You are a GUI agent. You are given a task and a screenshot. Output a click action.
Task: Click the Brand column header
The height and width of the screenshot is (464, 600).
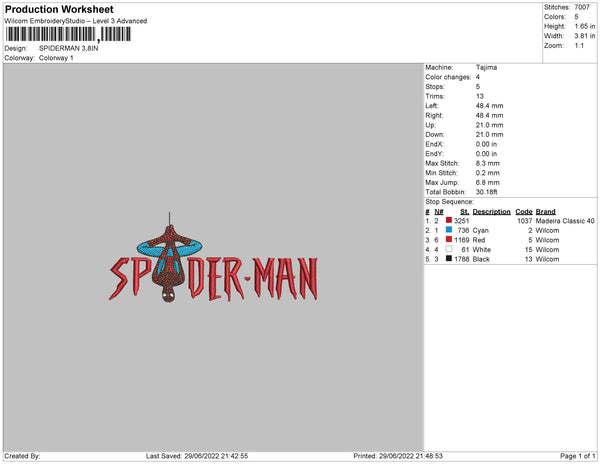tap(546, 212)
